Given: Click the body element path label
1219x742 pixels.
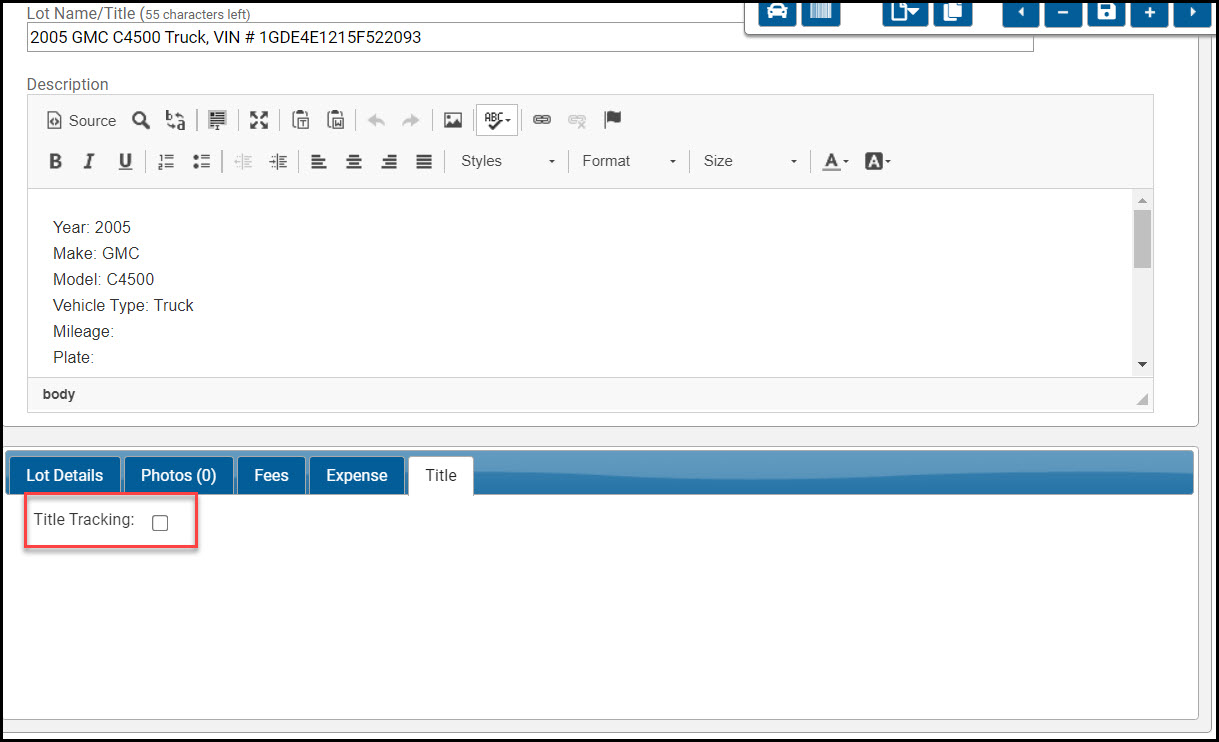Looking at the screenshot, I should (x=59, y=394).
